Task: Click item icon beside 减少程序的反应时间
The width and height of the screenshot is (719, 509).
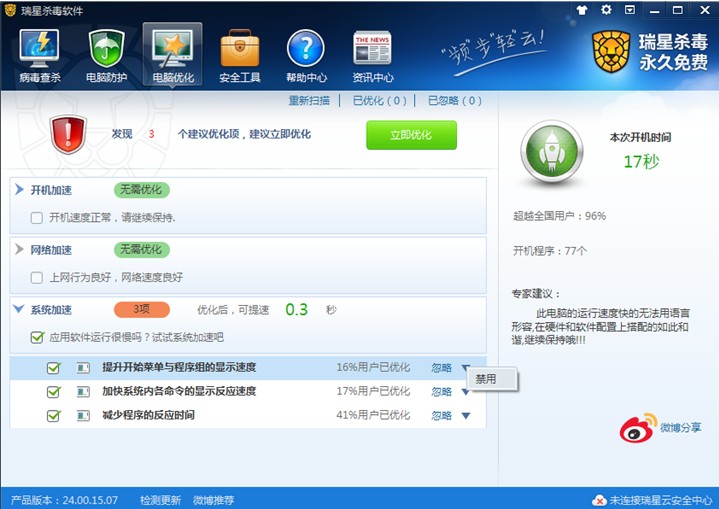Action: pos(83,416)
